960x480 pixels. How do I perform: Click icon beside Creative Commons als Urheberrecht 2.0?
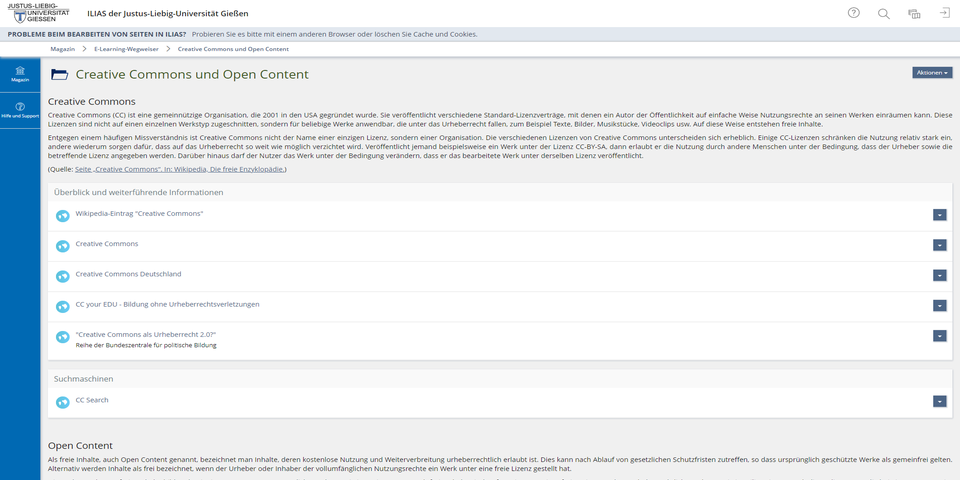coord(62,337)
